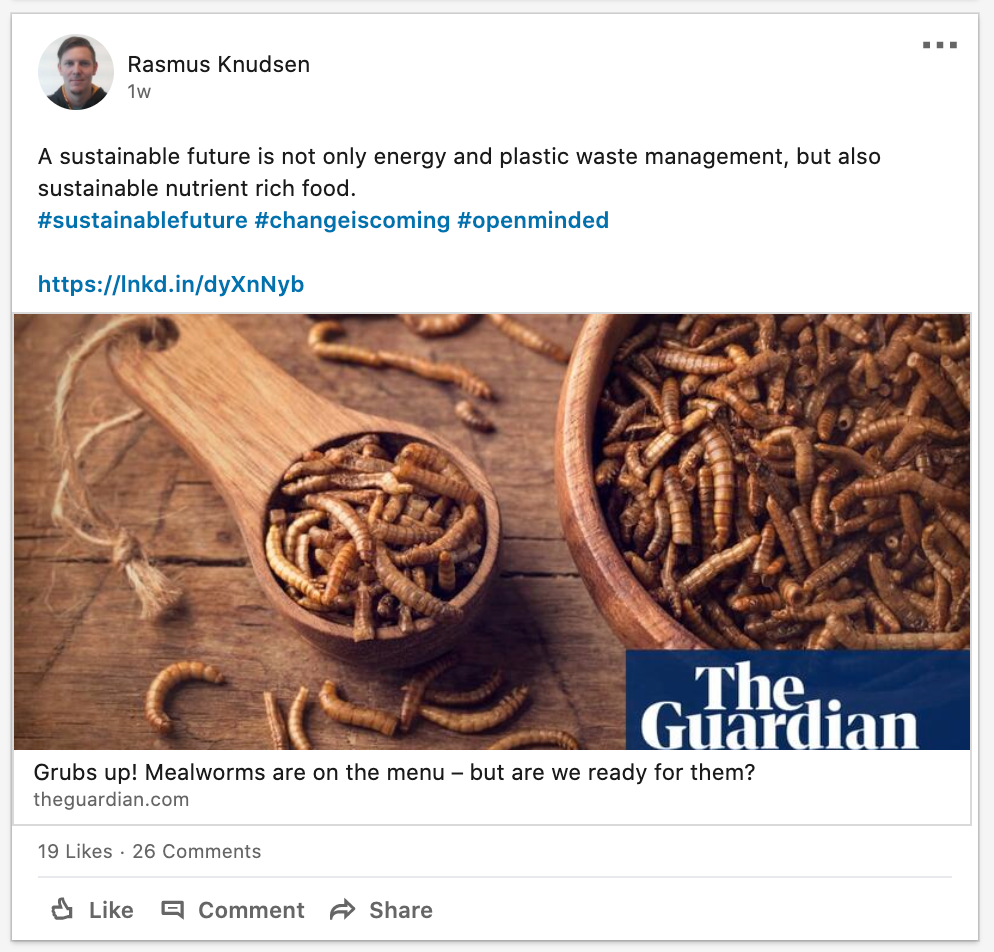
Task: Open the 'Grubs up! Mealworms' article headline
Action: pyautogui.click(x=394, y=773)
